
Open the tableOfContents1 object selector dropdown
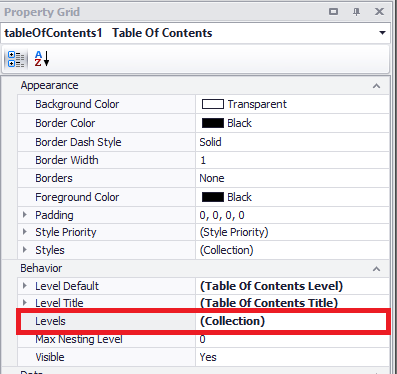click(382, 33)
